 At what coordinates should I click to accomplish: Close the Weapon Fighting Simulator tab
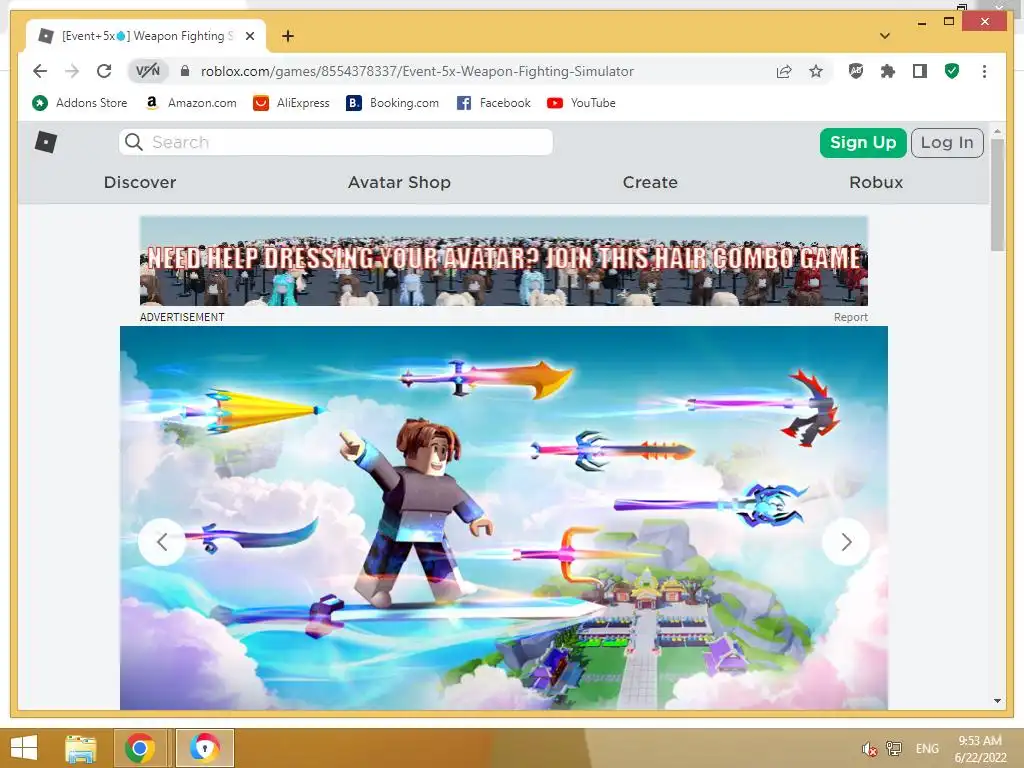tap(249, 36)
